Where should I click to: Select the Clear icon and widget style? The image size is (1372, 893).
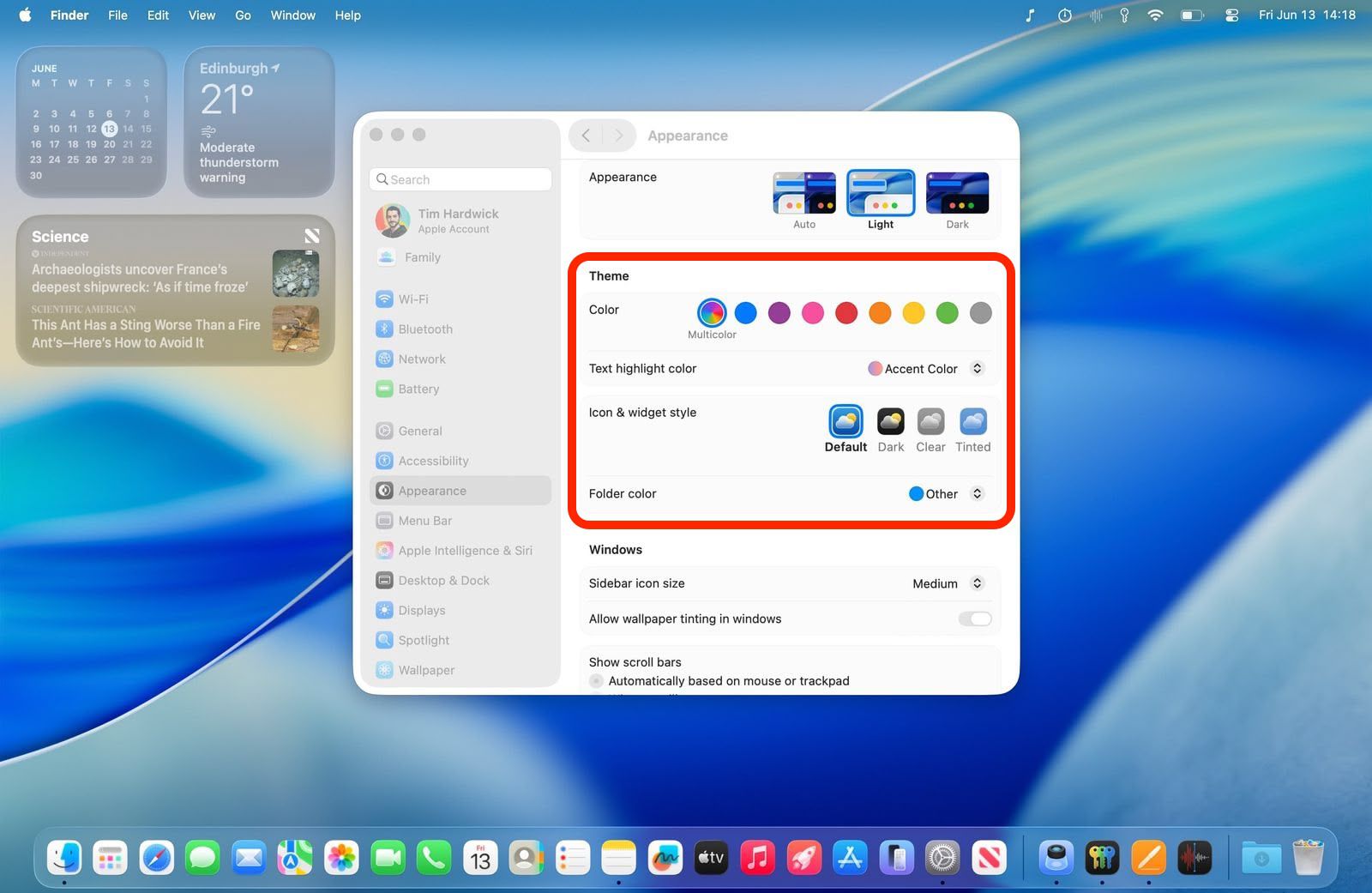pyautogui.click(x=930, y=423)
